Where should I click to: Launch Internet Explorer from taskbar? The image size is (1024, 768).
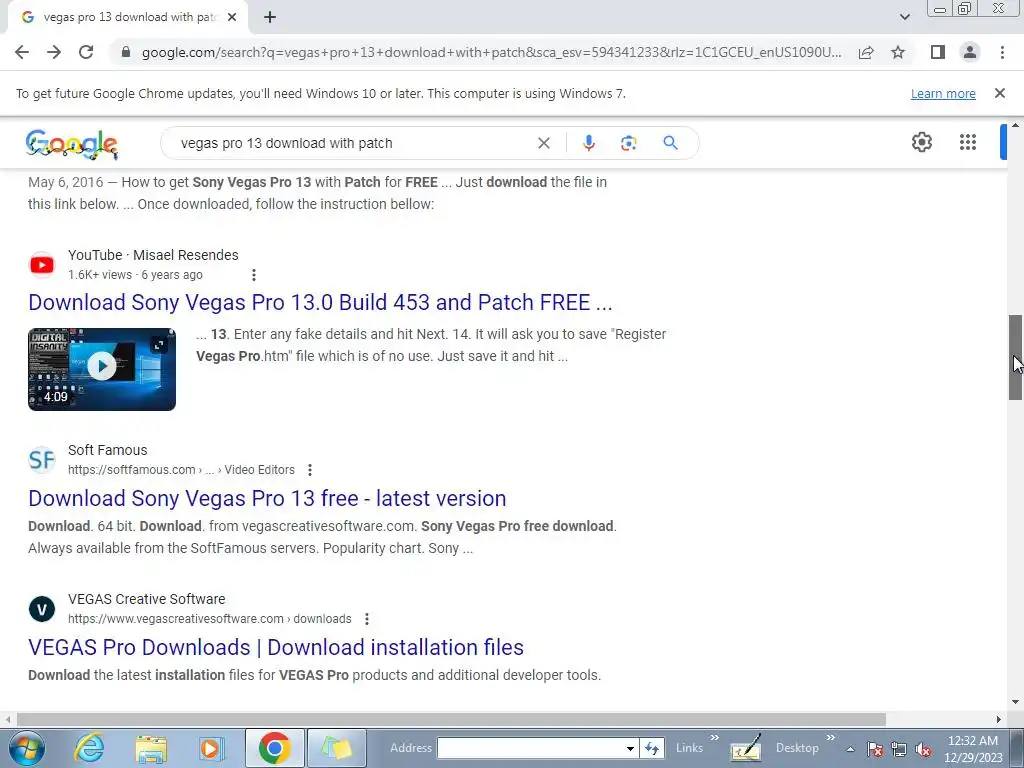[x=89, y=748]
